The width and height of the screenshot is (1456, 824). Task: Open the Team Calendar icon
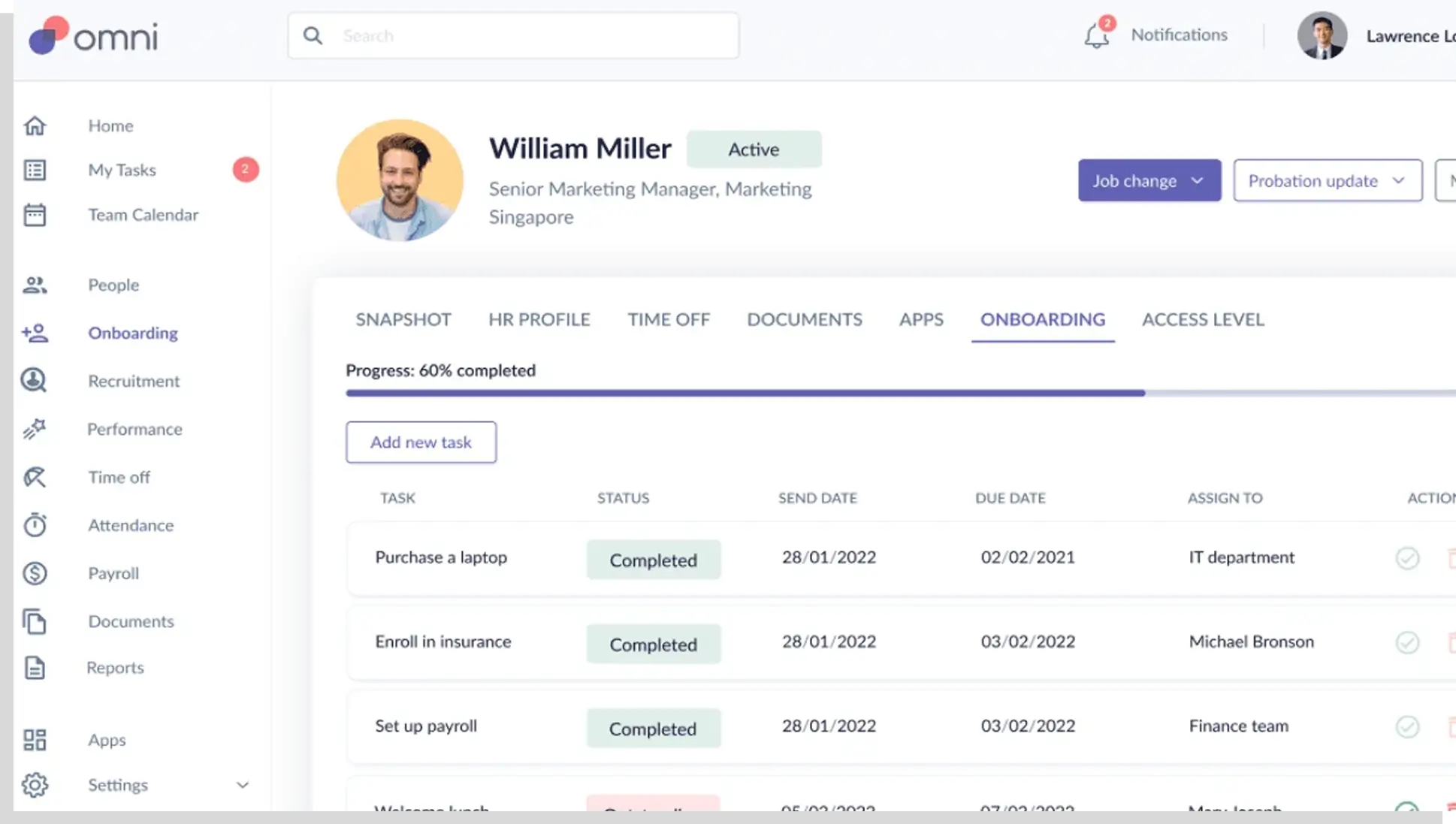pyautogui.click(x=35, y=215)
